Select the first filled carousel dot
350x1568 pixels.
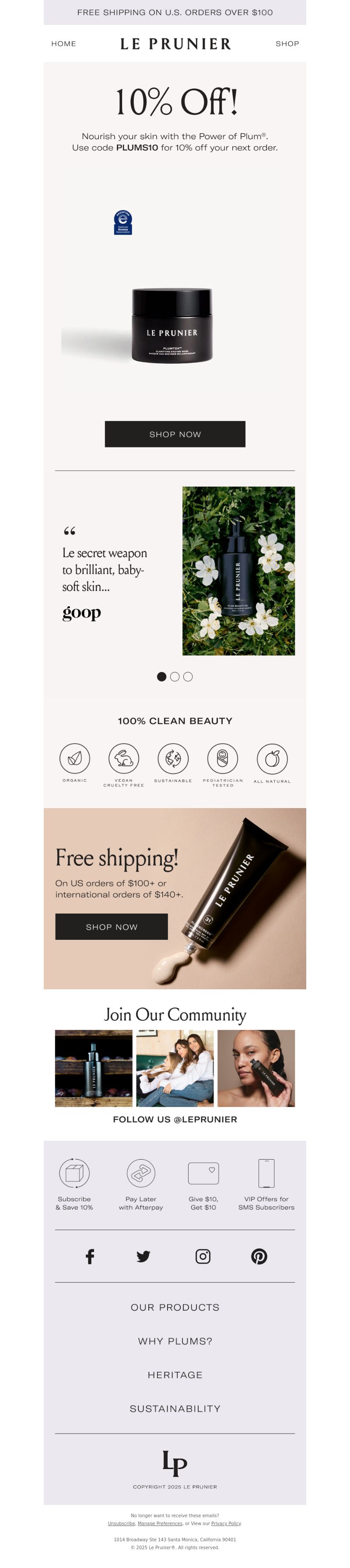tap(161, 676)
